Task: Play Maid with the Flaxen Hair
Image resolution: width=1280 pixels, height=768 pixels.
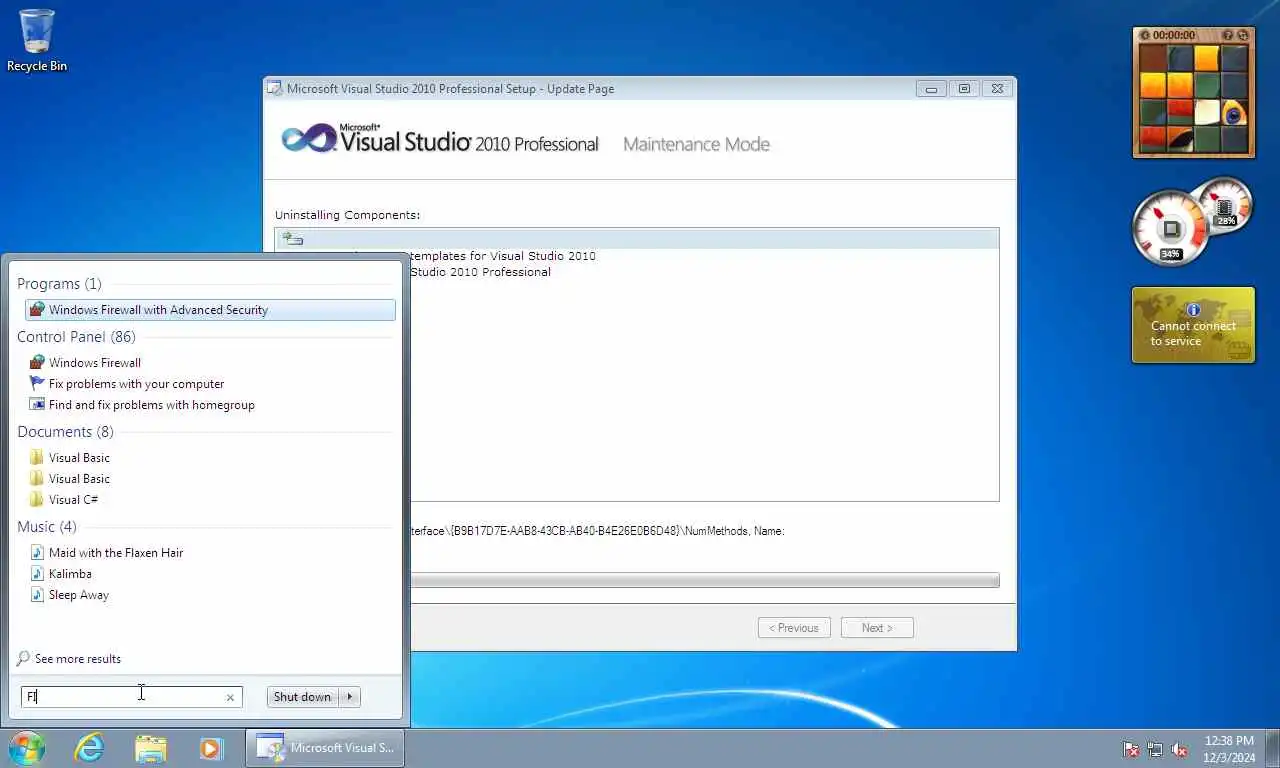Action: point(116,553)
